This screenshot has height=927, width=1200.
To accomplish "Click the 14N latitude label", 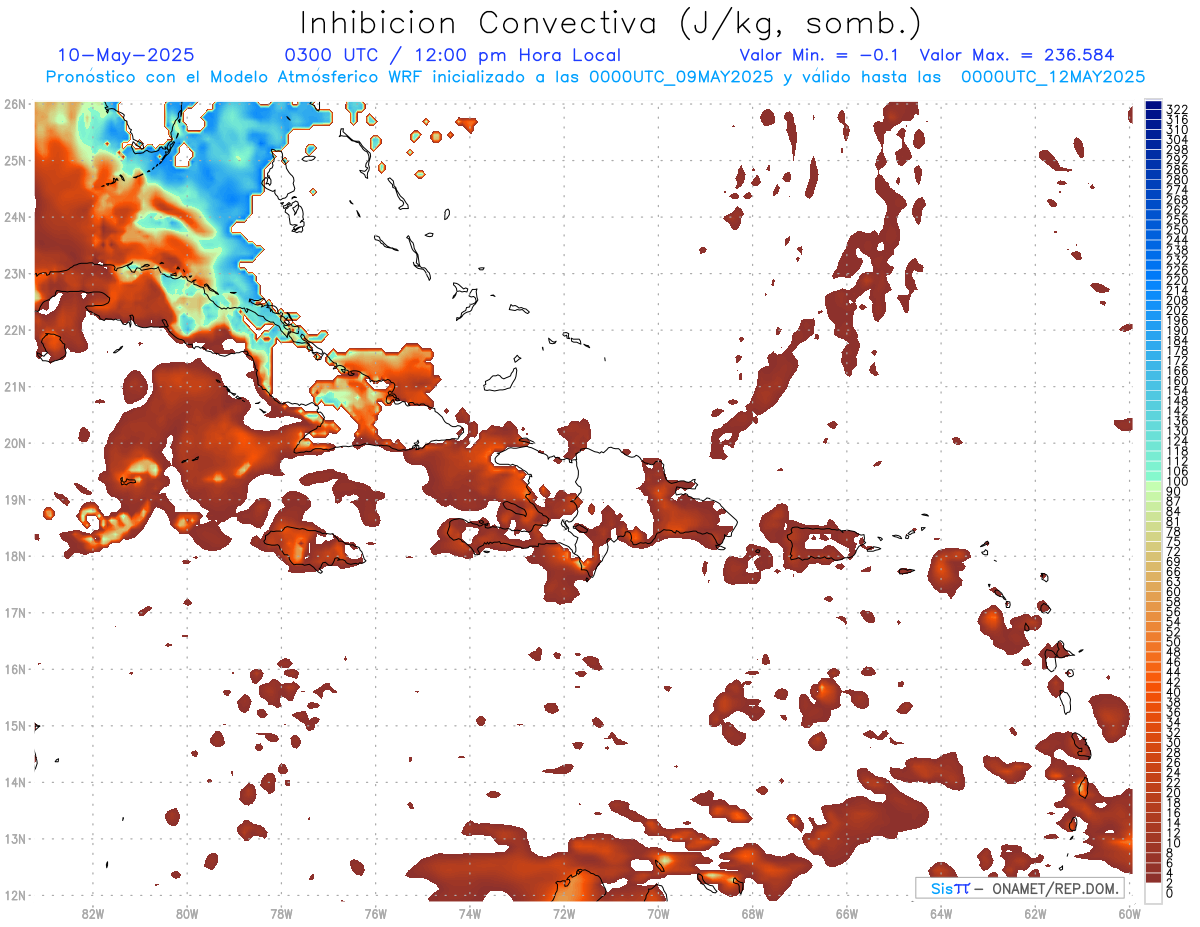I will click(14, 781).
